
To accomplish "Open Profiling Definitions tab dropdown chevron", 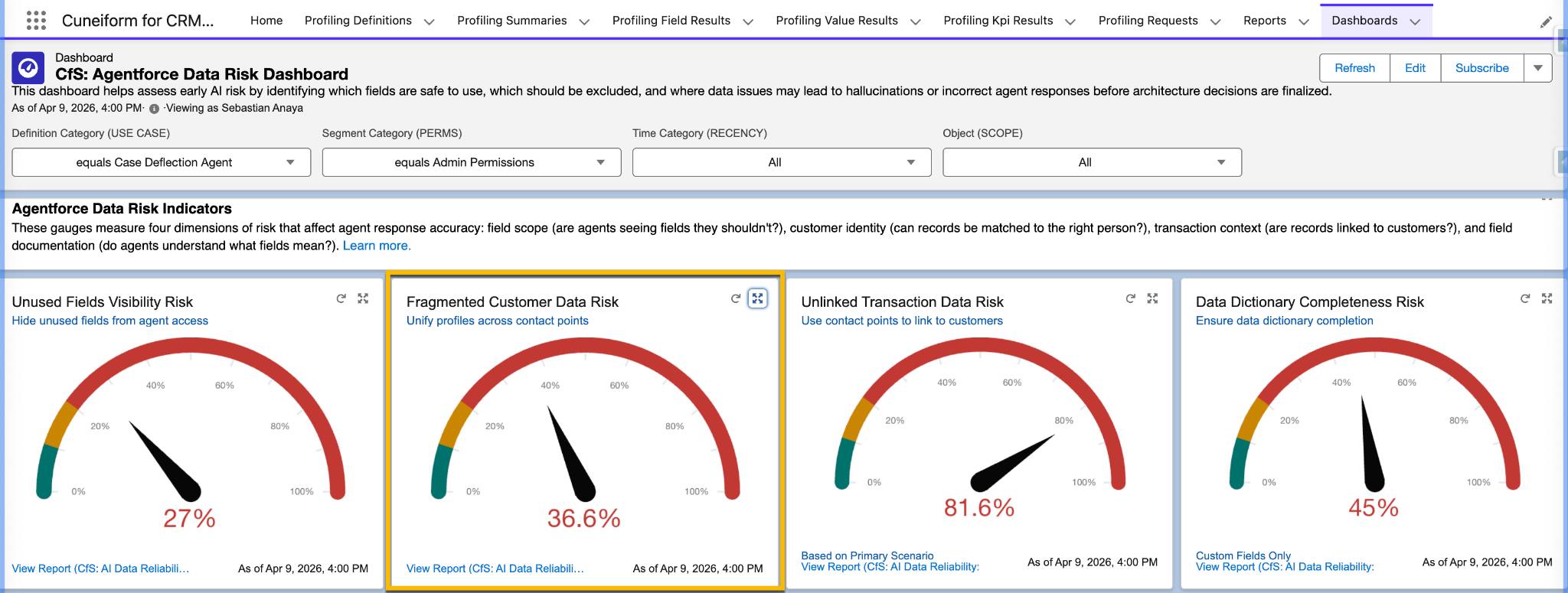I will coord(430,21).
